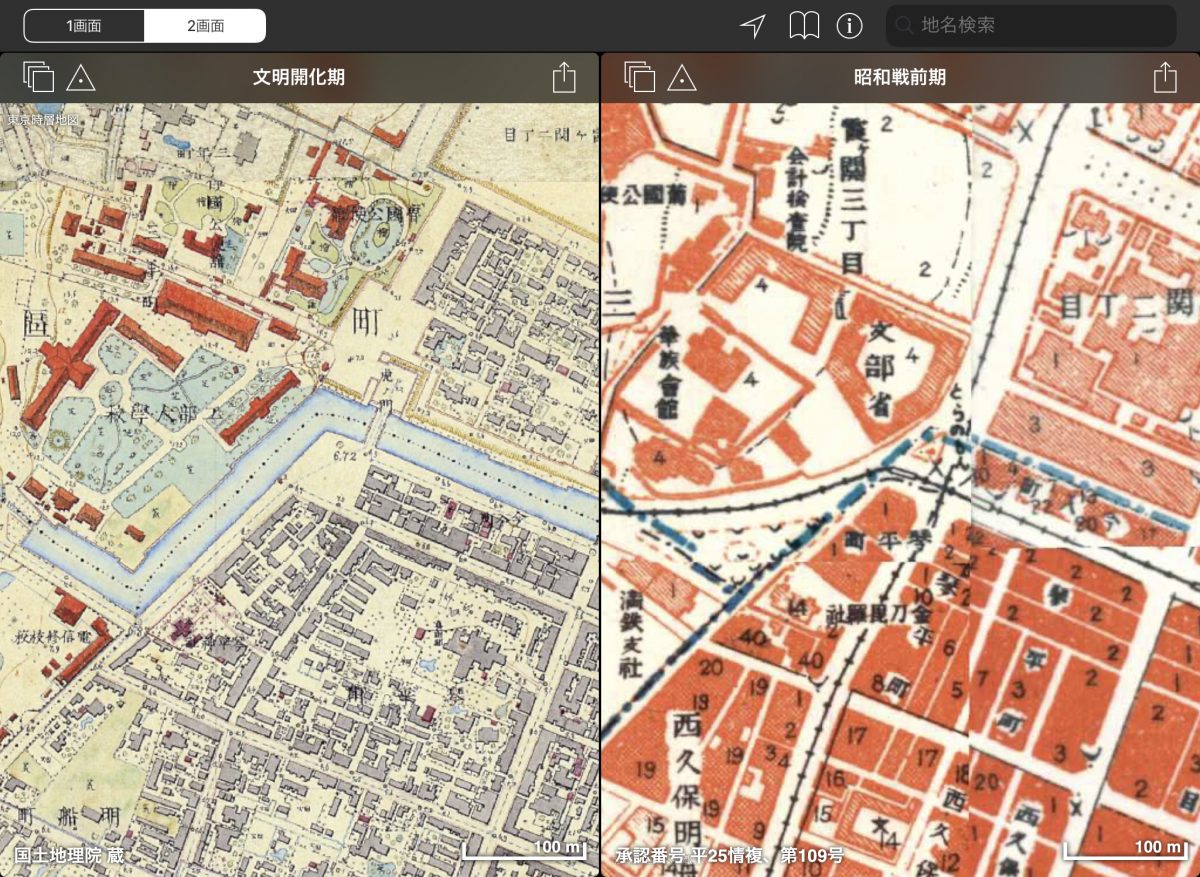Screen dimensions: 1200x877
Task: Toggle triangle terrain icon on right pane
Action: (682, 77)
